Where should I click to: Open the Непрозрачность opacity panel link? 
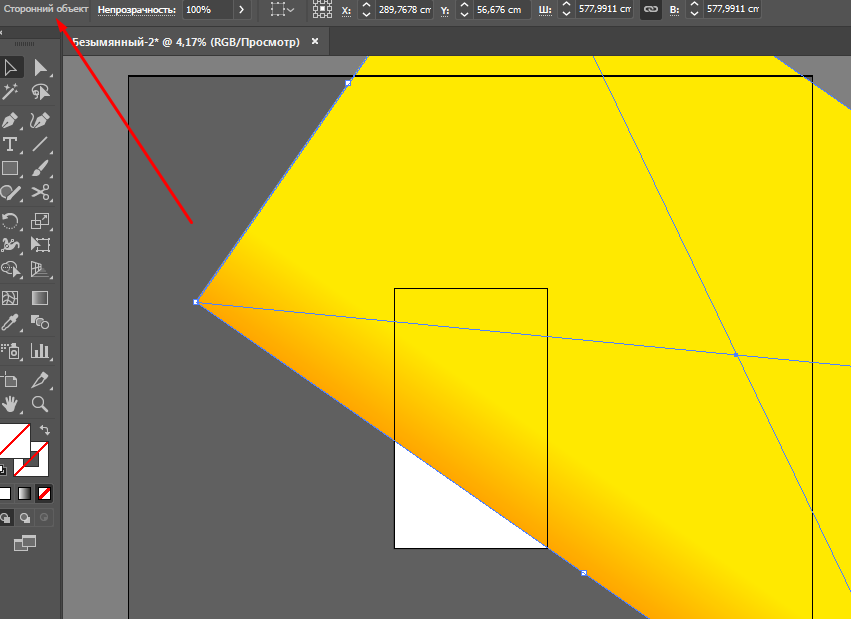136,9
